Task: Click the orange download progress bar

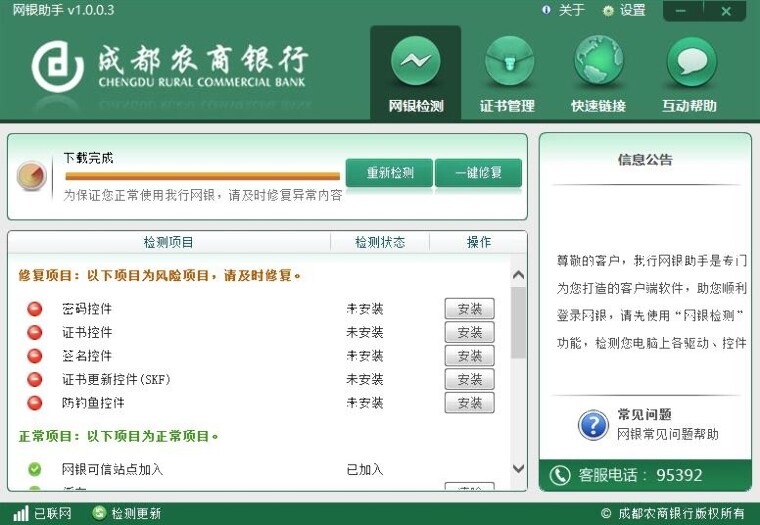Action: (x=203, y=176)
